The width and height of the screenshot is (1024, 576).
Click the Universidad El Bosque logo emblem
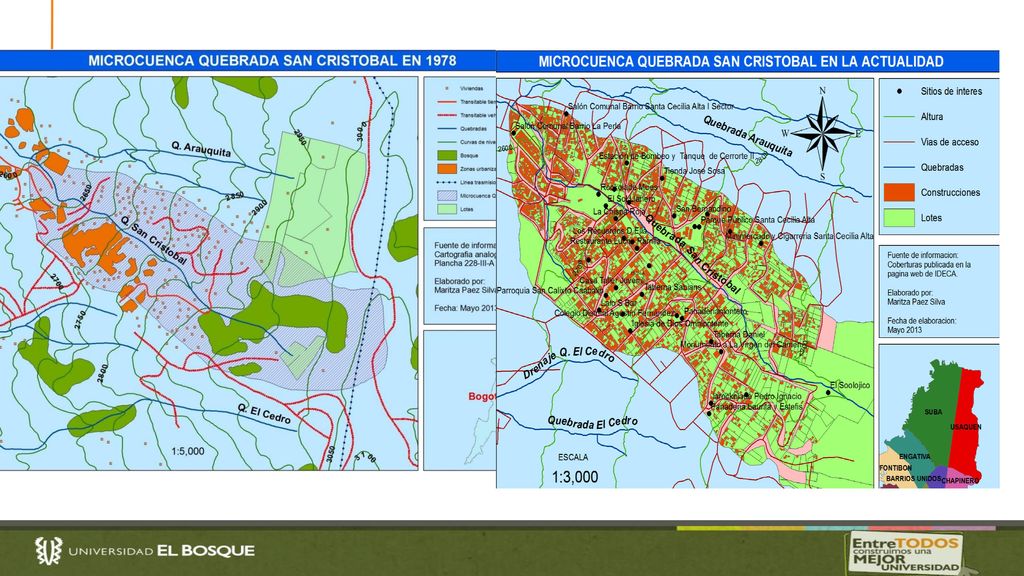coord(48,551)
